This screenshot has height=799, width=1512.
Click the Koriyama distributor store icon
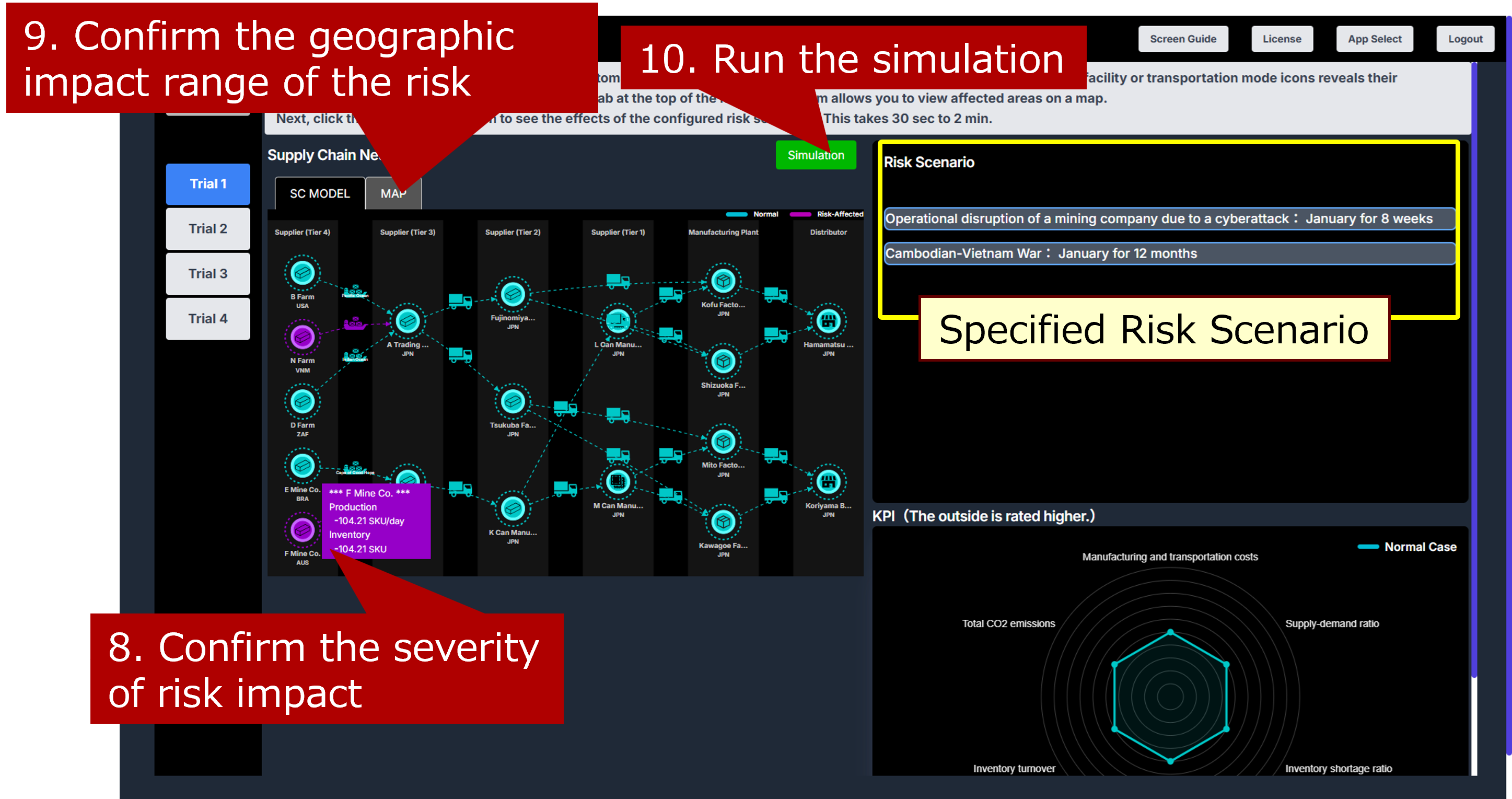click(x=828, y=482)
